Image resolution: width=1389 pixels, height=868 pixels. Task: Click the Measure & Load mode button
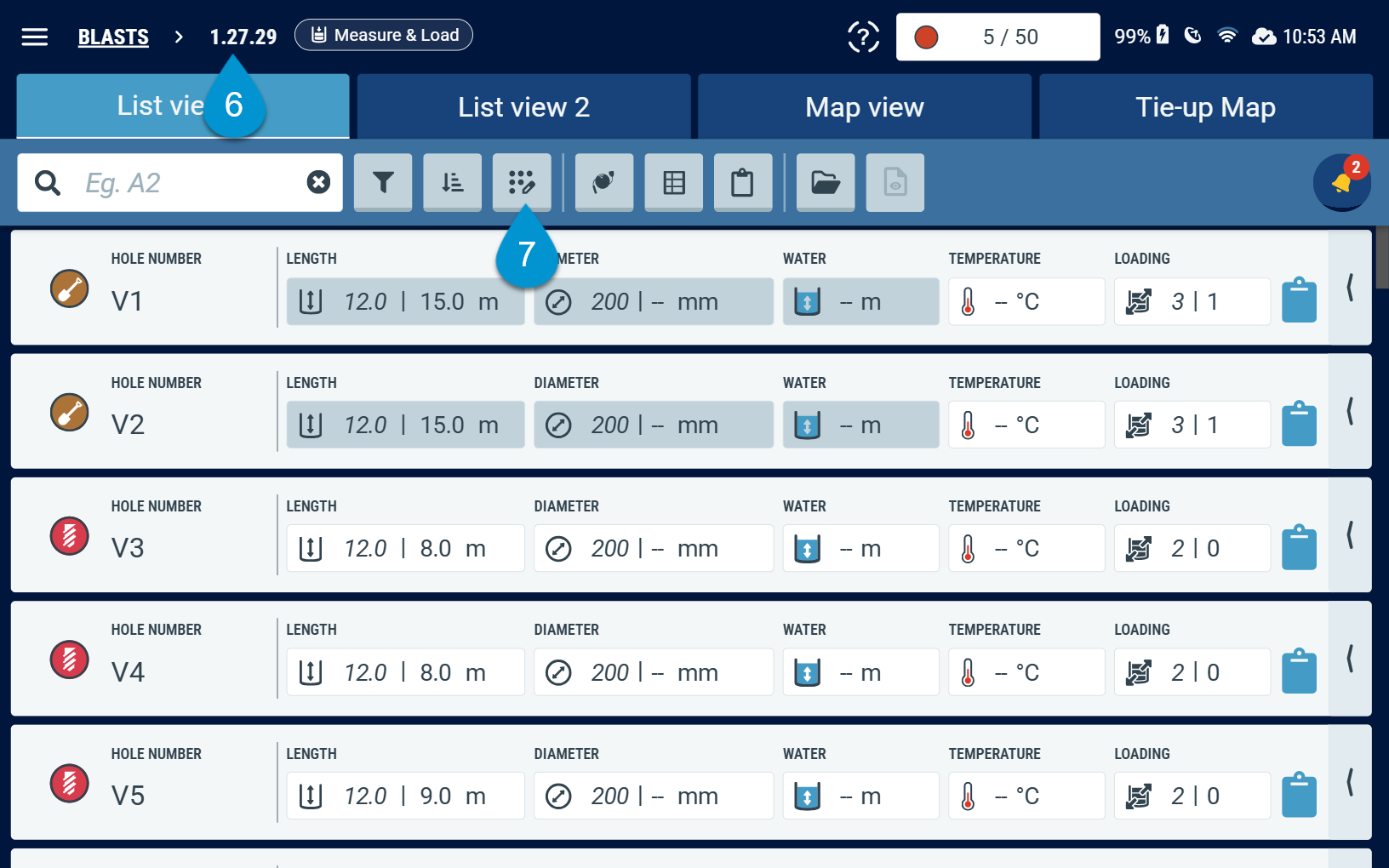(x=384, y=35)
